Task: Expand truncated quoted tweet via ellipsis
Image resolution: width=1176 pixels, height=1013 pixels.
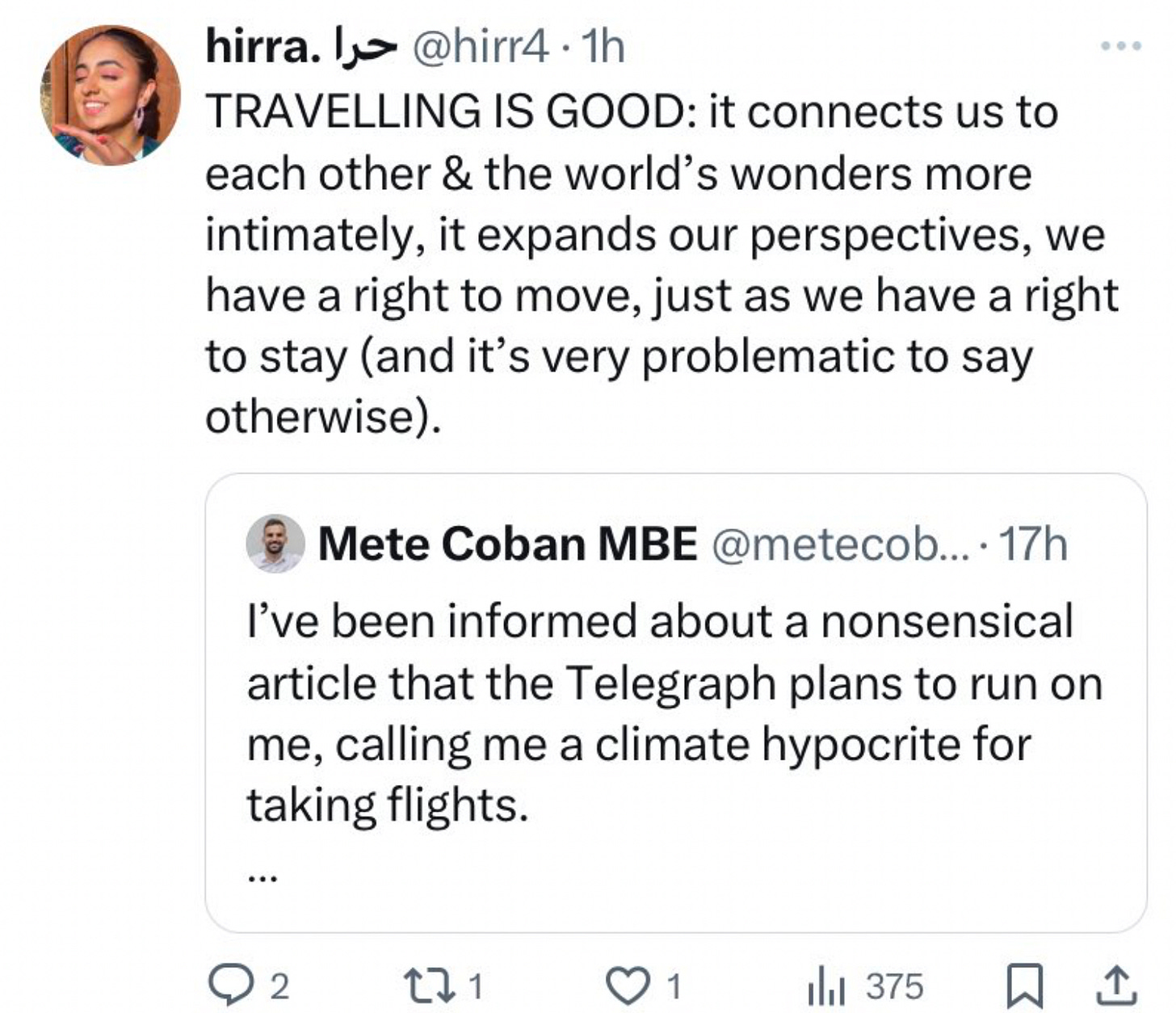Action: (x=262, y=876)
